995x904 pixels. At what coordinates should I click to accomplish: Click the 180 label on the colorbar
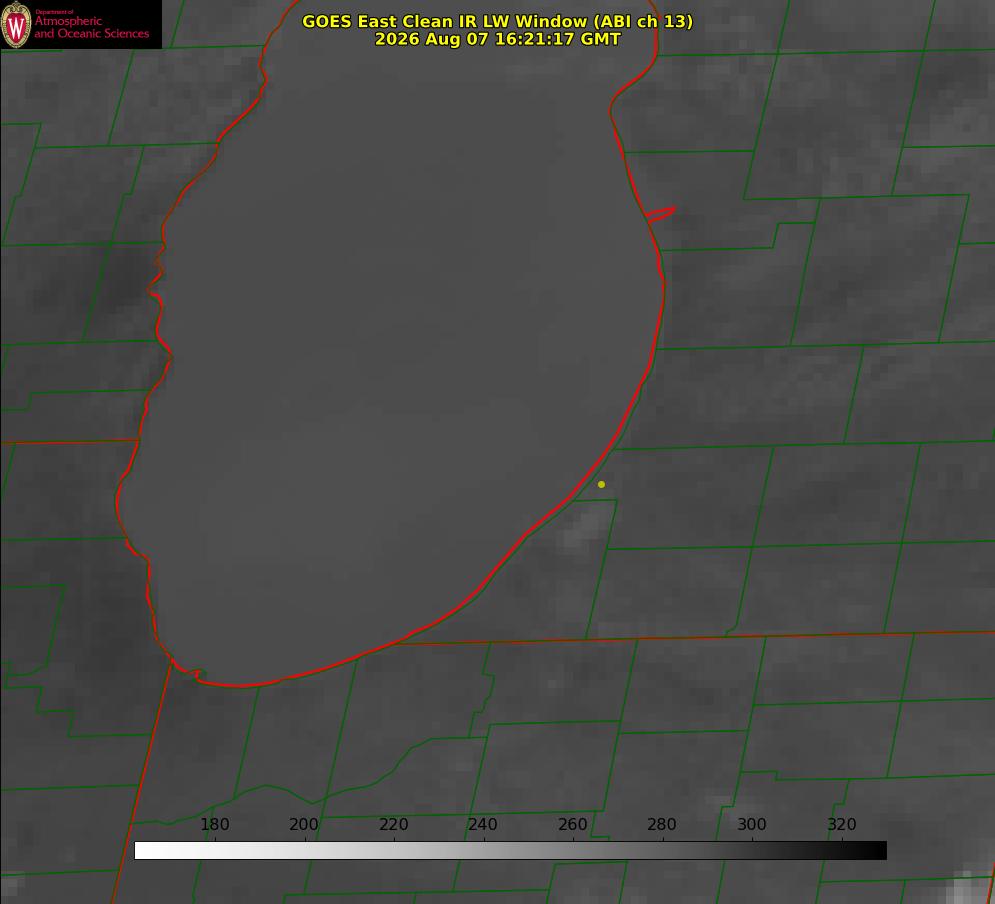click(214, 824)
